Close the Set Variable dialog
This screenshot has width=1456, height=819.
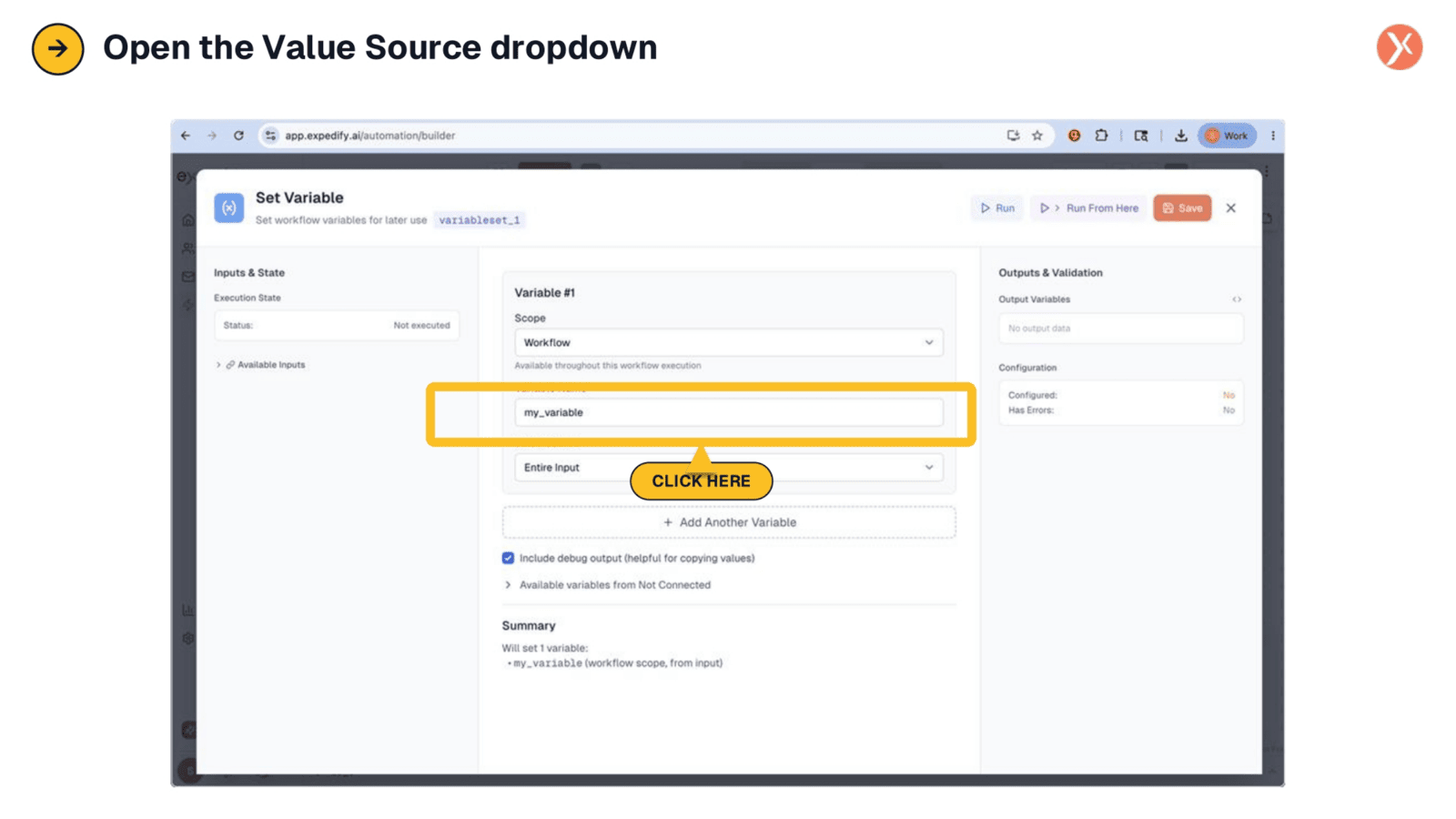[x=1231, y=208]
